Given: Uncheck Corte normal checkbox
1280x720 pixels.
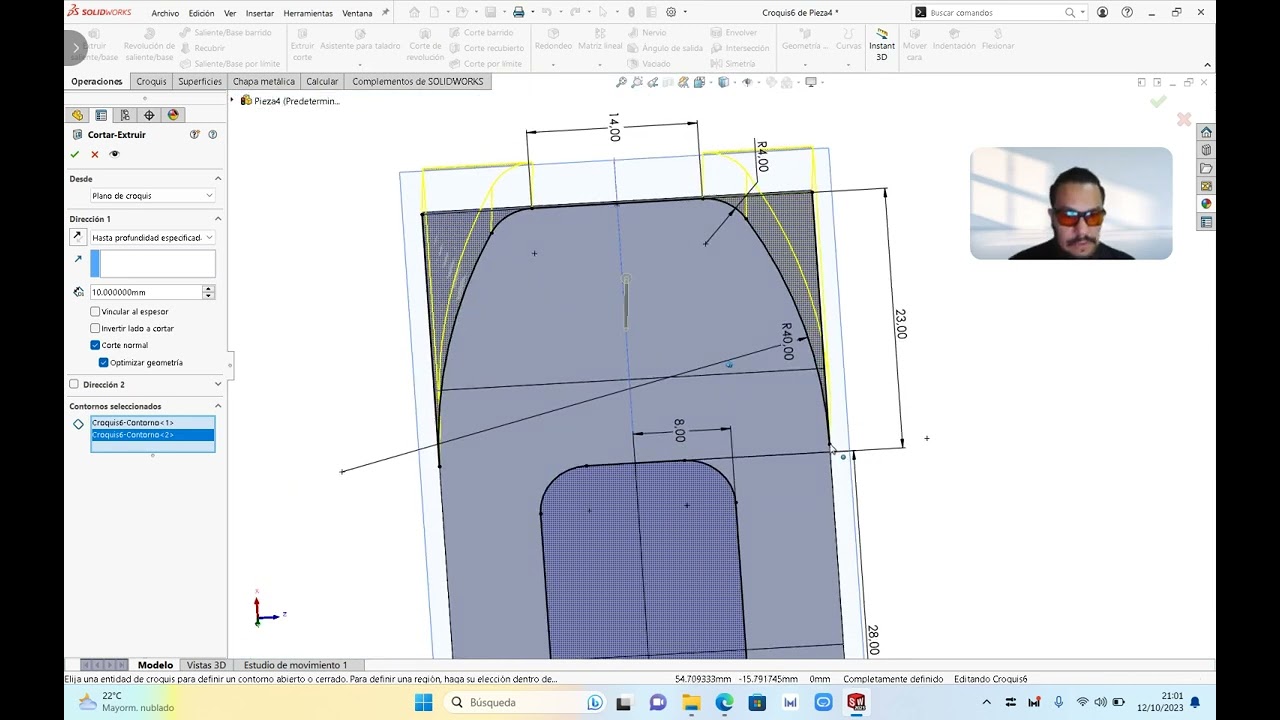Looking at the screenshot, I should point(95,345).
